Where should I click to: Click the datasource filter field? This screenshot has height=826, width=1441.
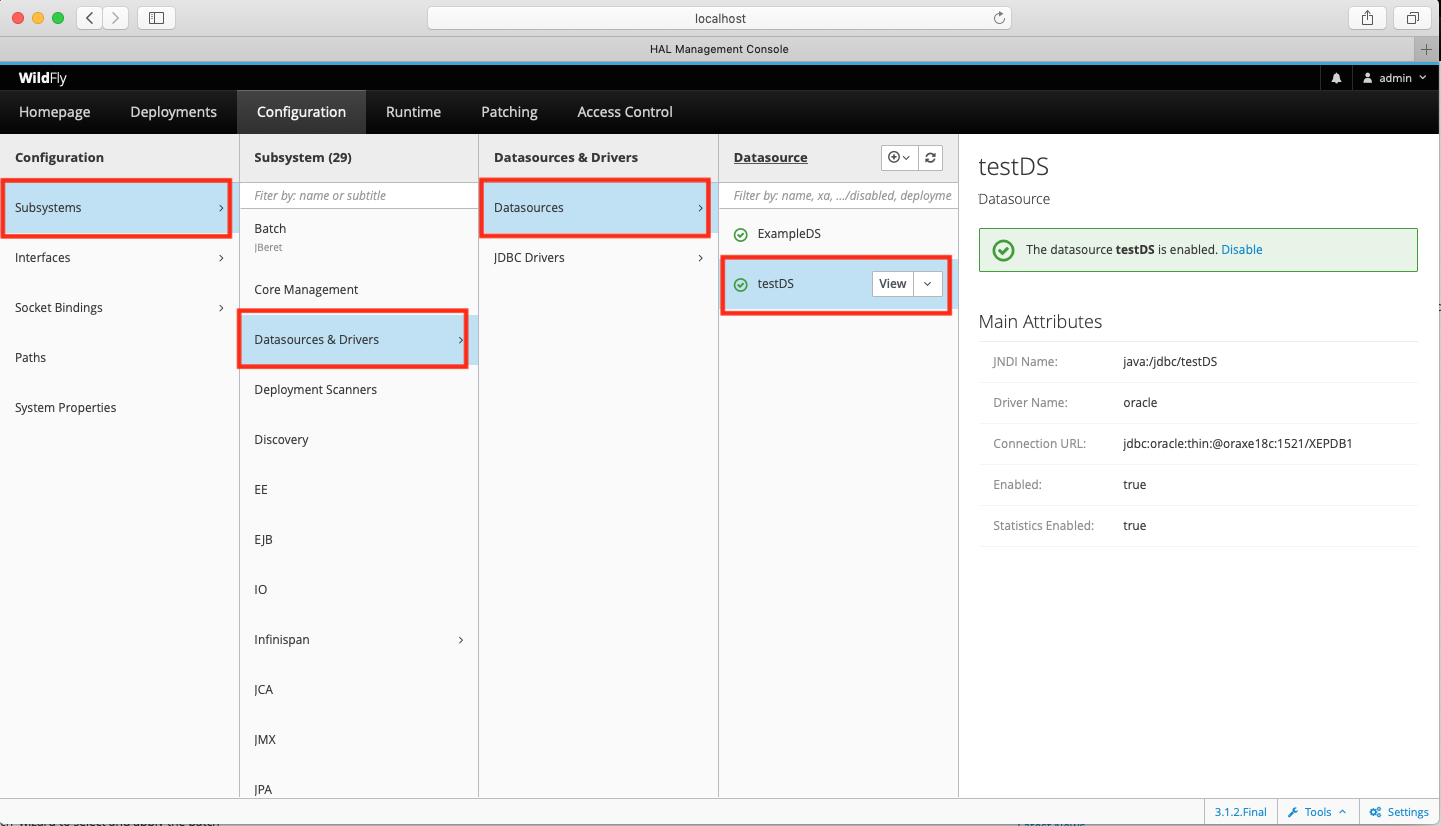point(838,195)
